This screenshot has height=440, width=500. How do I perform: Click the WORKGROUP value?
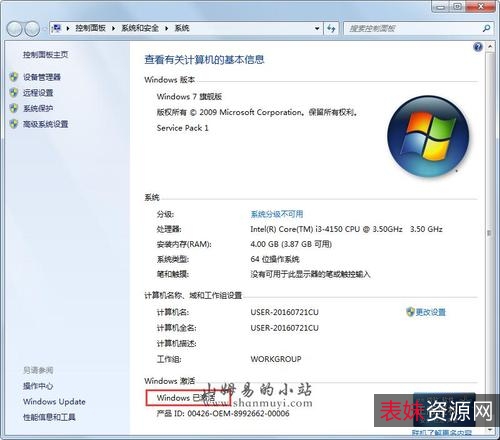click(x=276, y=359)
